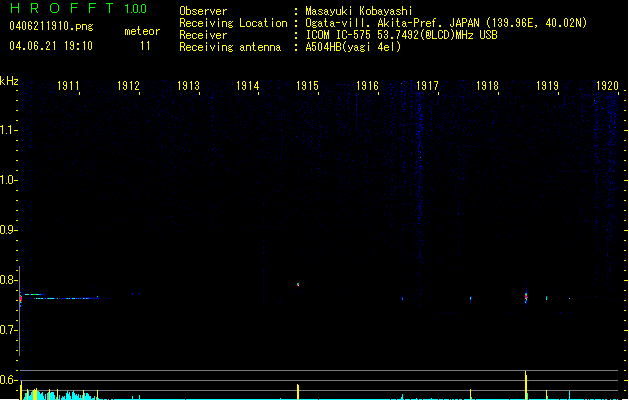Click the date stamp 04.06.21 19:10
629x400 pixels.
pyautogui.click(x=51, y=46)
